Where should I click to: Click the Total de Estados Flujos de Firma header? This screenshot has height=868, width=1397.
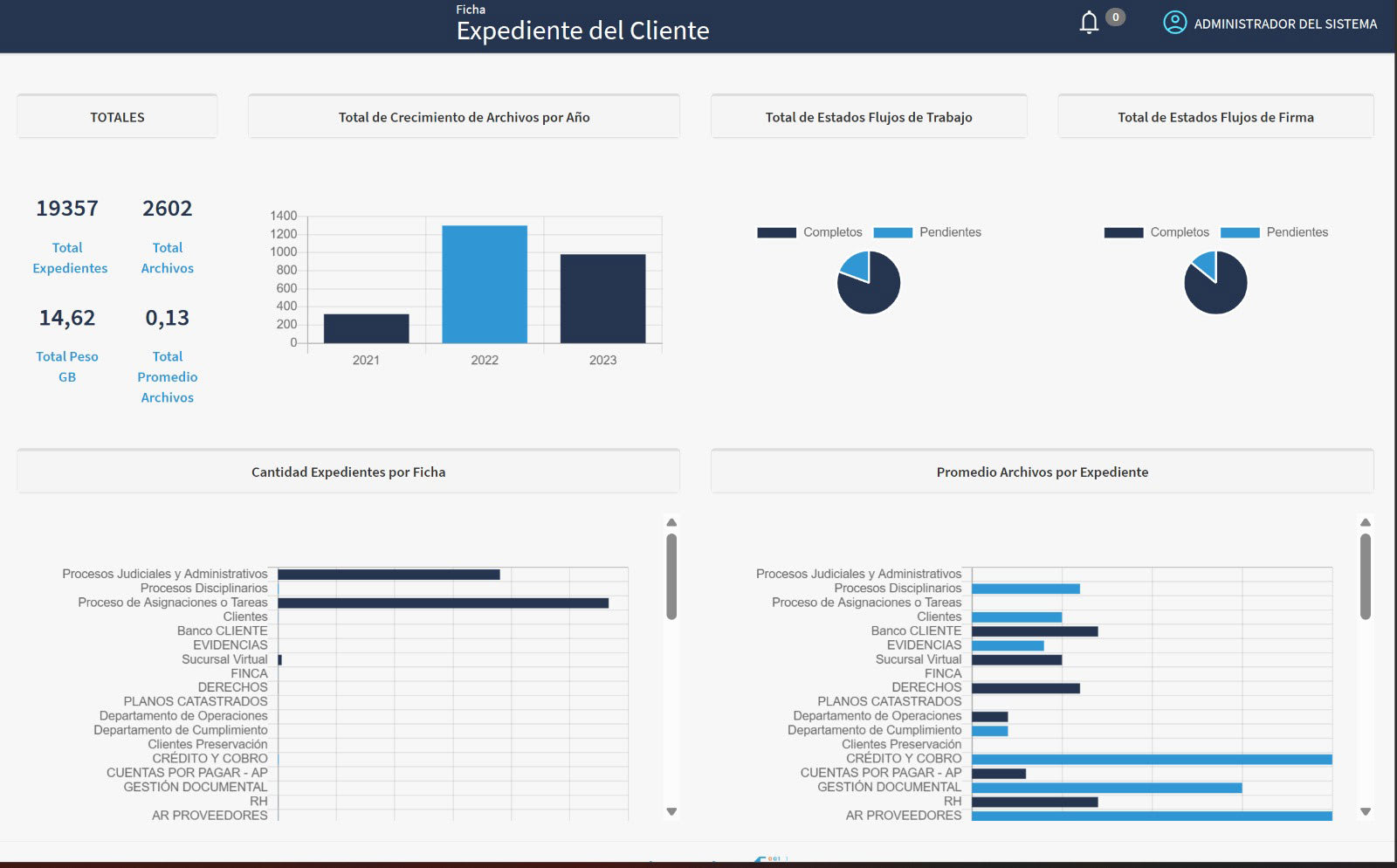(1215, 117)
